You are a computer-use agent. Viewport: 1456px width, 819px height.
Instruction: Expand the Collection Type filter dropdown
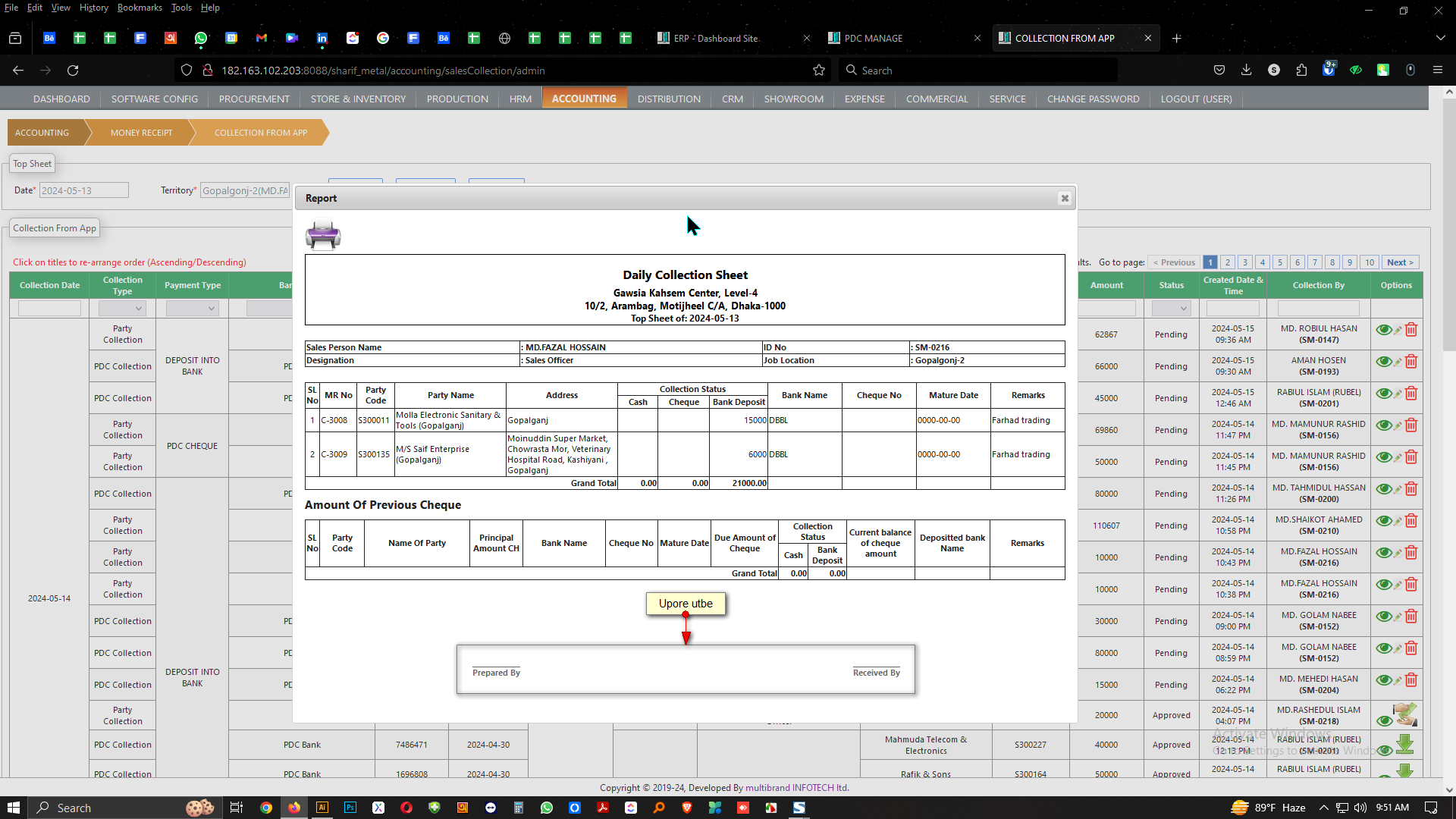click(x=122, y=309)
